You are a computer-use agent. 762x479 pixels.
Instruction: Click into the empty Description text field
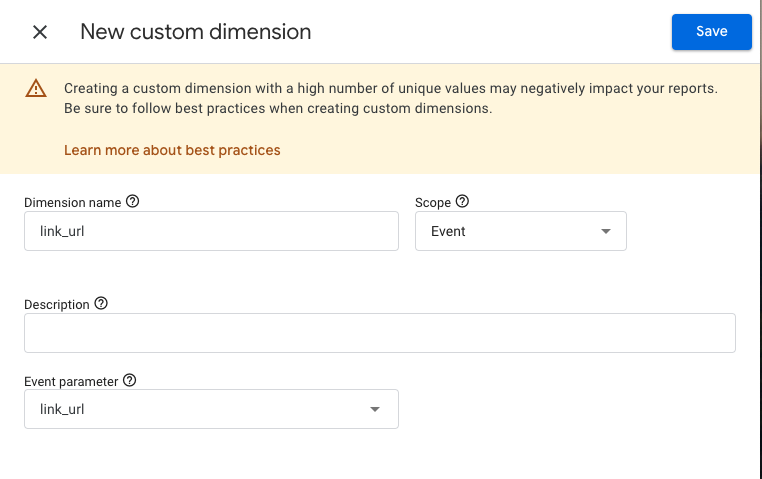[x=379, y=333]
